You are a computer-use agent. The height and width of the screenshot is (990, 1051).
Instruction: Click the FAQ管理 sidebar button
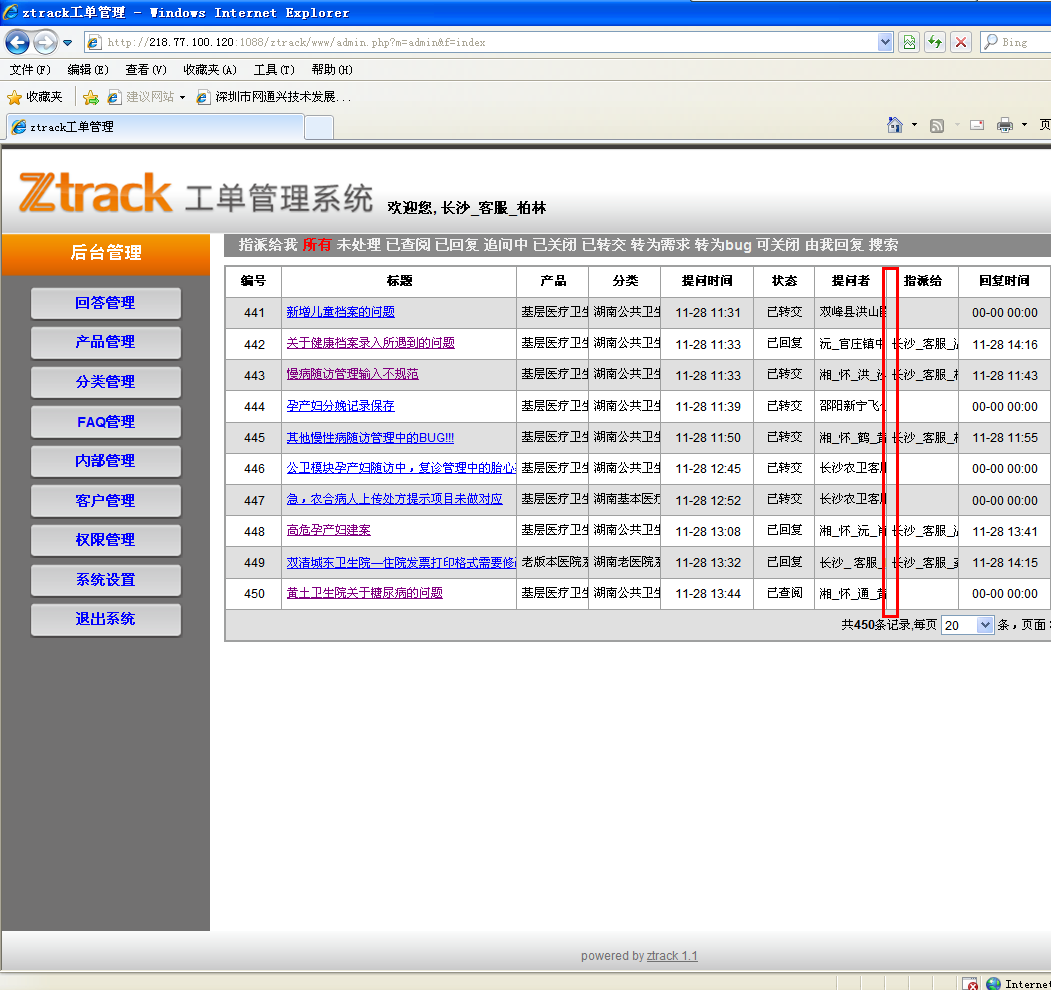(106, 422)
